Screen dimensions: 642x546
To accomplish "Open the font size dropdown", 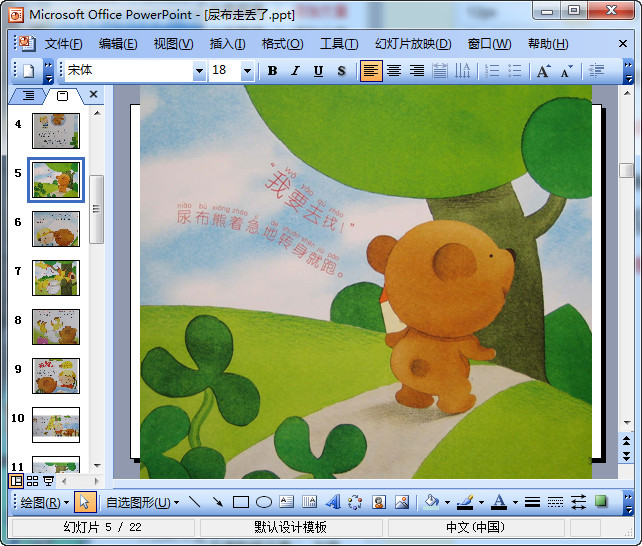I will (247, 71).
